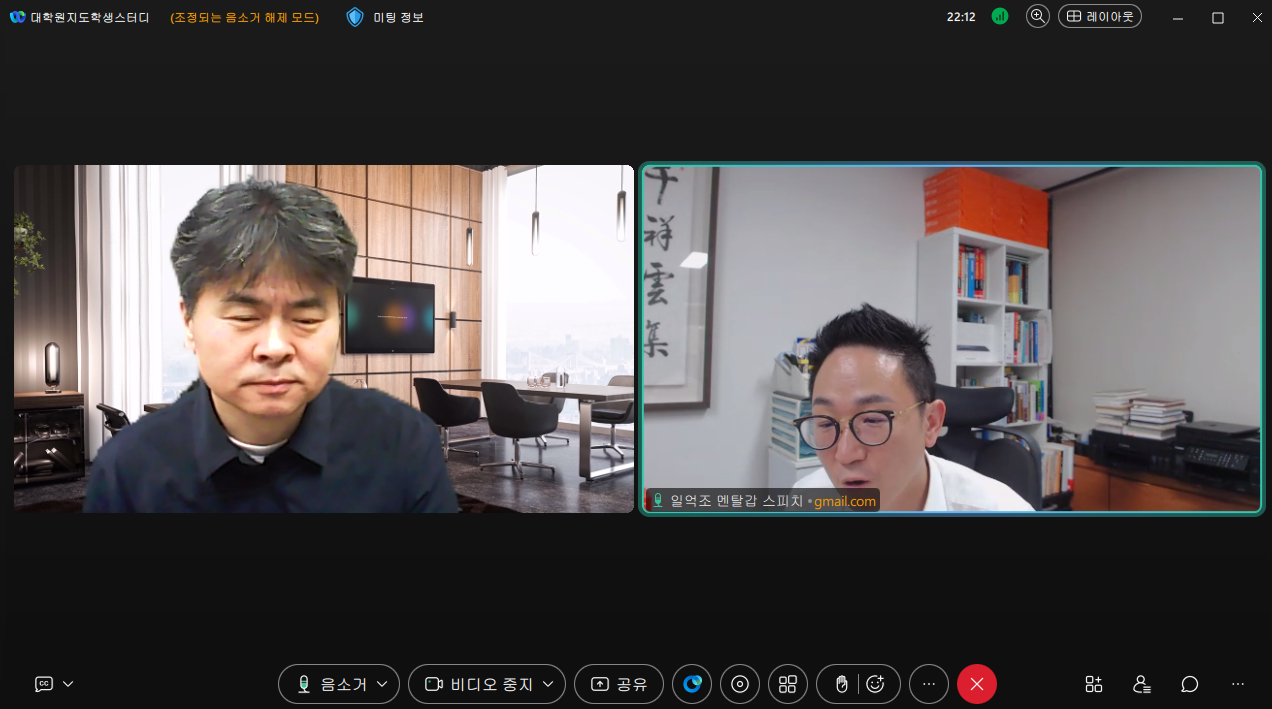Viewport: 1272px width, 709px height.
Task: Expand the audio options arrow beside 음소거
Action: tap(382, 684)
